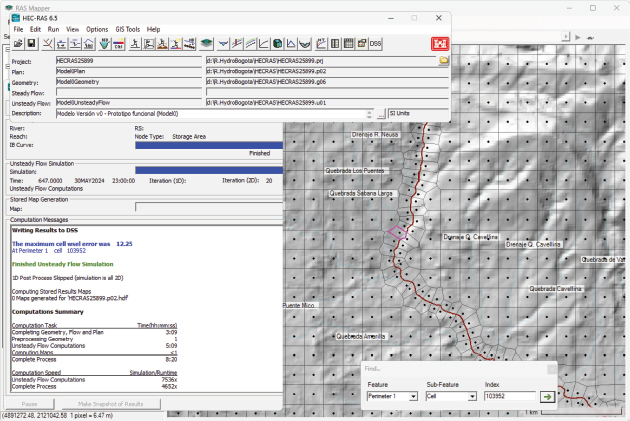This screenshot has height=421, width=630.
Task: Click the Simulation progress bar
Action: pyautogui.click(x=210, y=171)
